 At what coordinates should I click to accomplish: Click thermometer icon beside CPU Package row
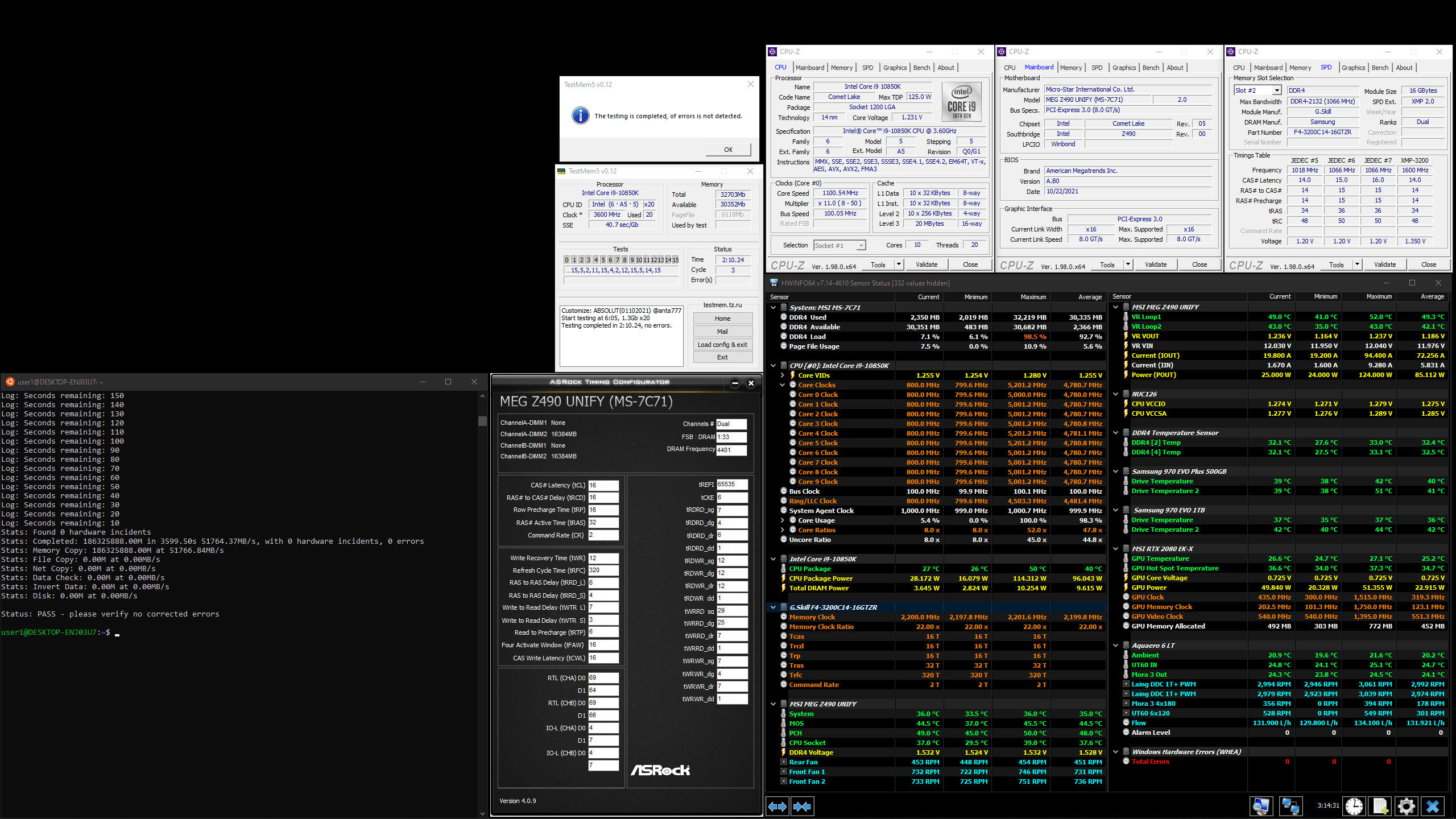[784, 568]
